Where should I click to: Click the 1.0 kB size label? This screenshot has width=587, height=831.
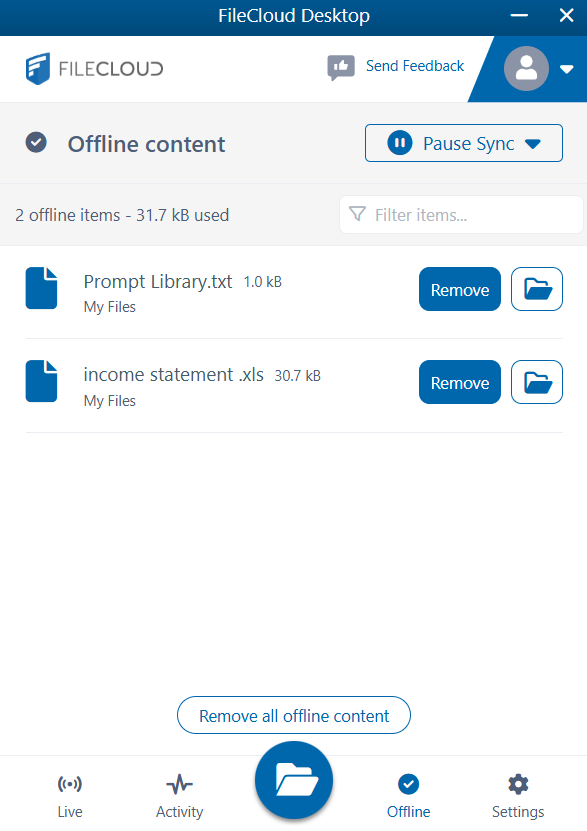click(x=263, y=282)
